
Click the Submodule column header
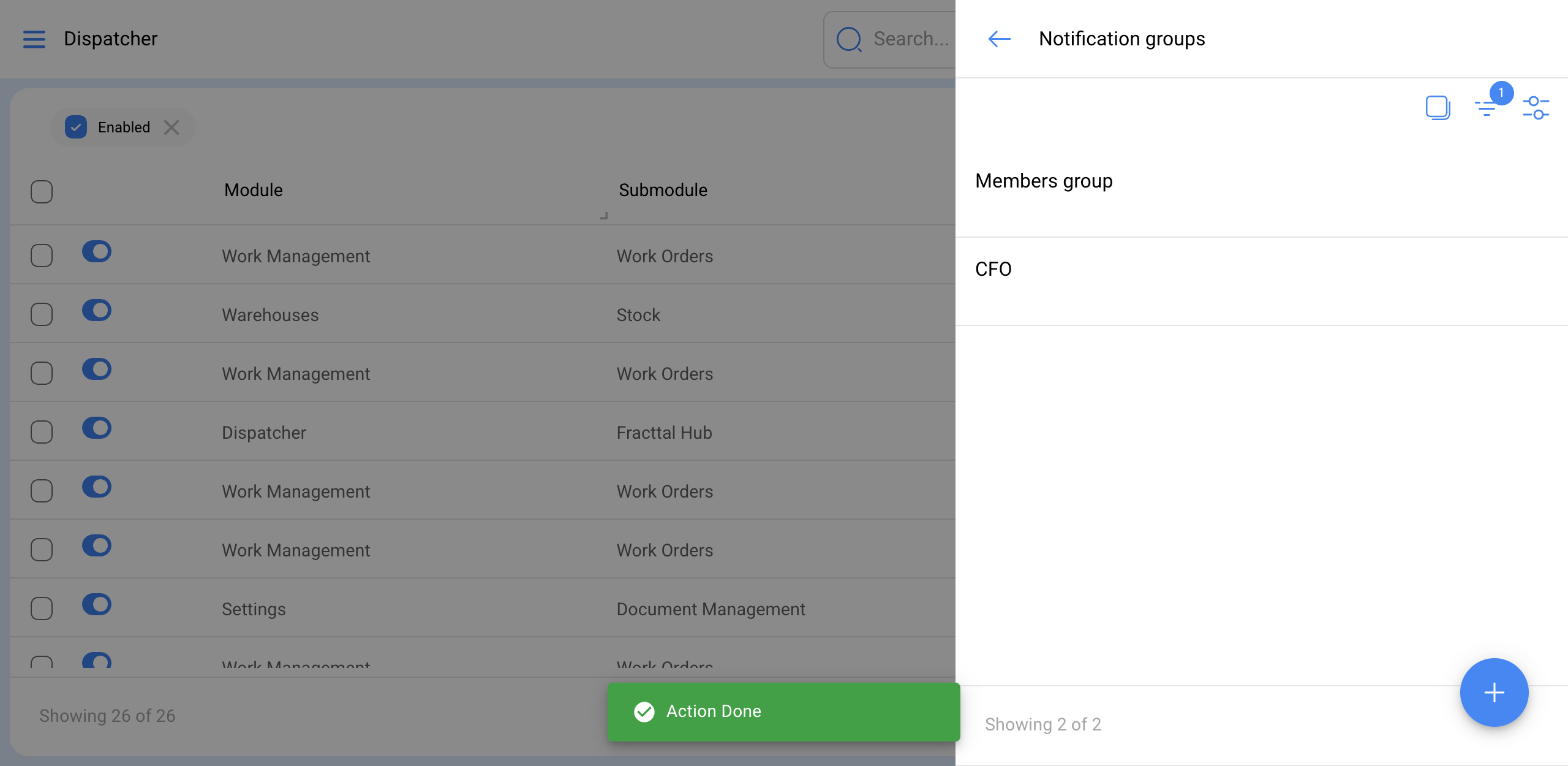tap(663, 190)
